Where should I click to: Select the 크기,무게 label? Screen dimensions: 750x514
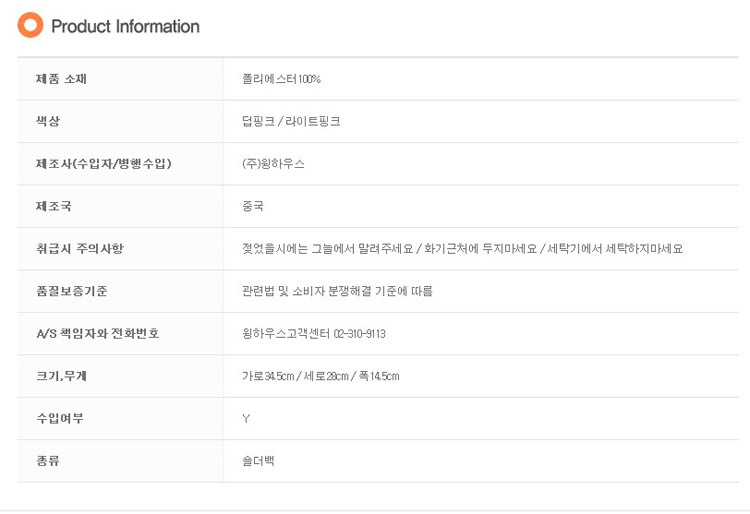coord(61,376)
